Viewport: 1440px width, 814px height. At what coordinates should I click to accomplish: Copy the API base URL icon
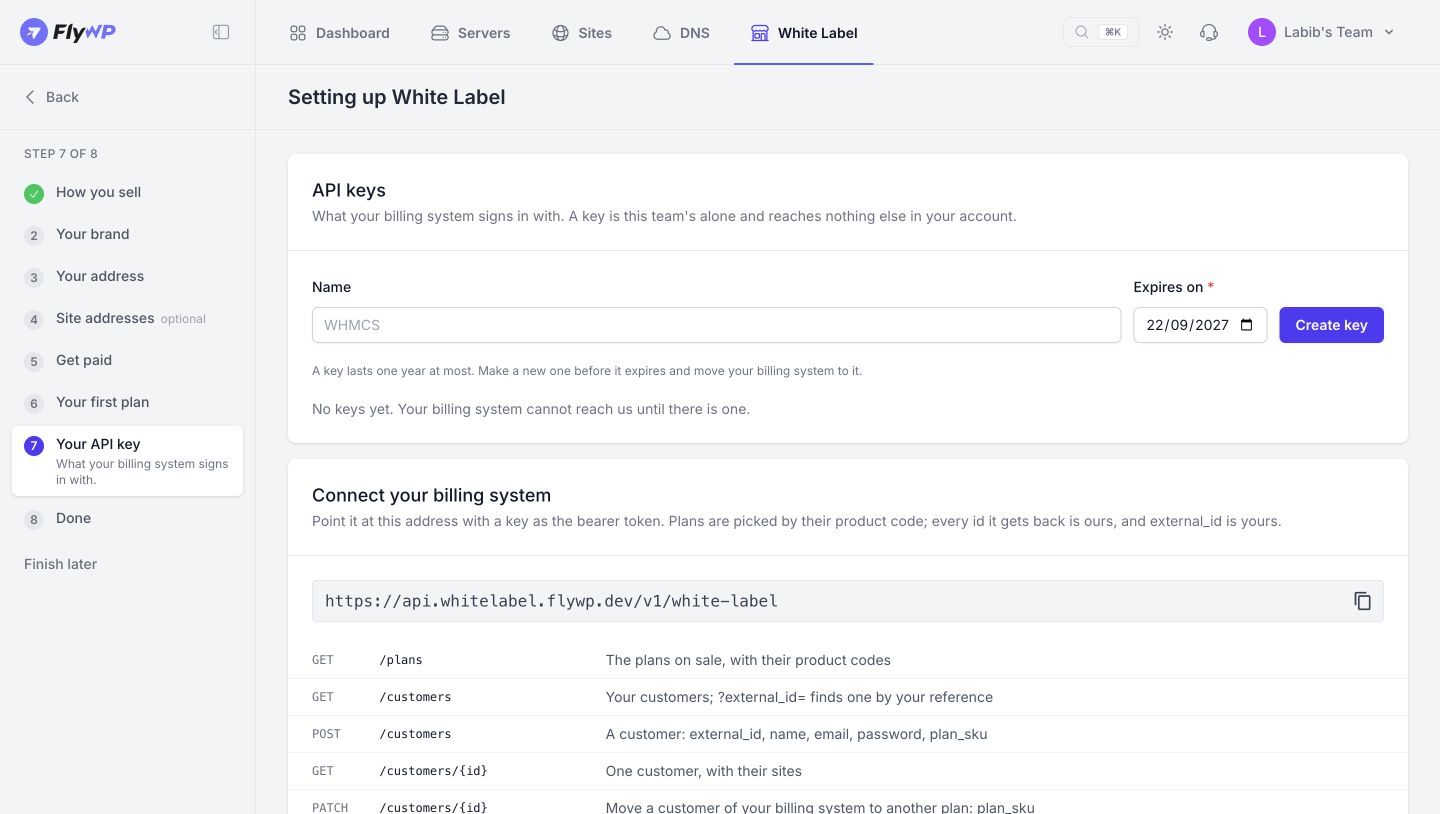tap(1362, 601)
